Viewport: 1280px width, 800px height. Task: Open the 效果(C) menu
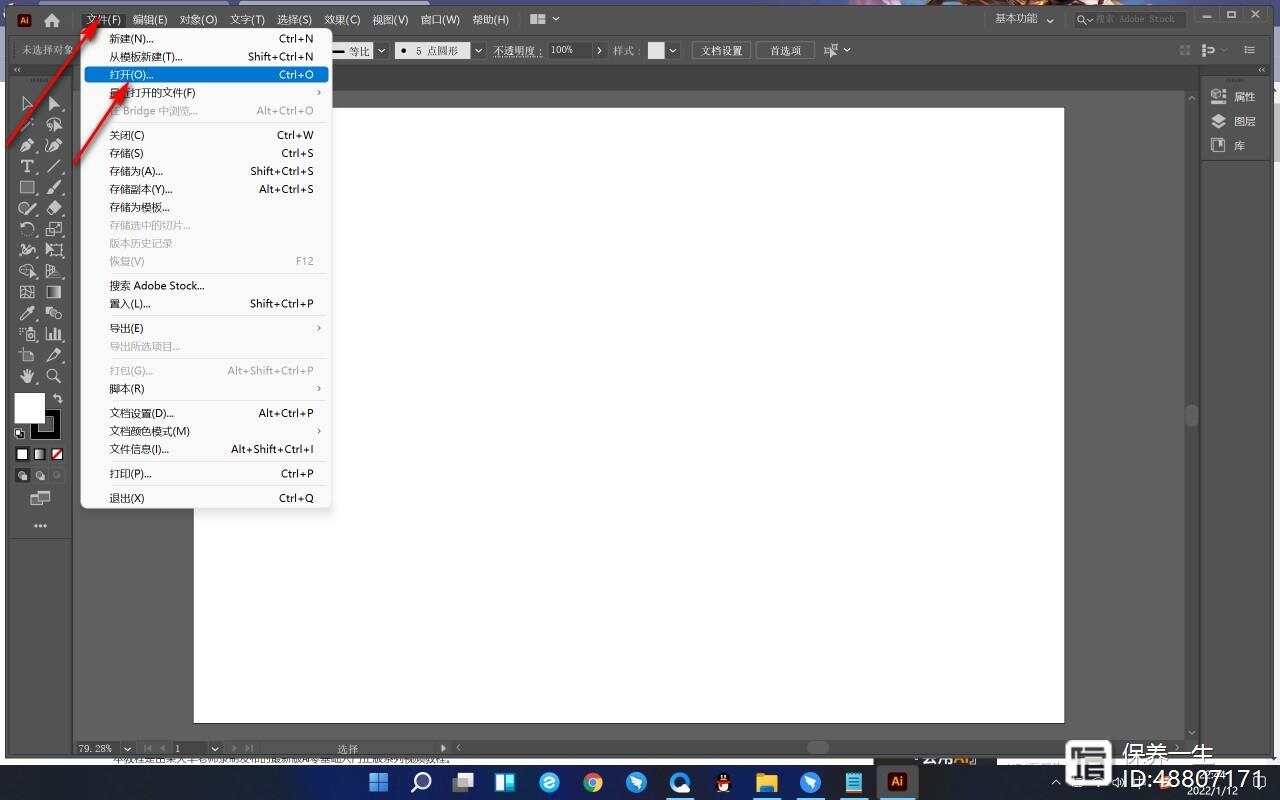pos(342,20)
